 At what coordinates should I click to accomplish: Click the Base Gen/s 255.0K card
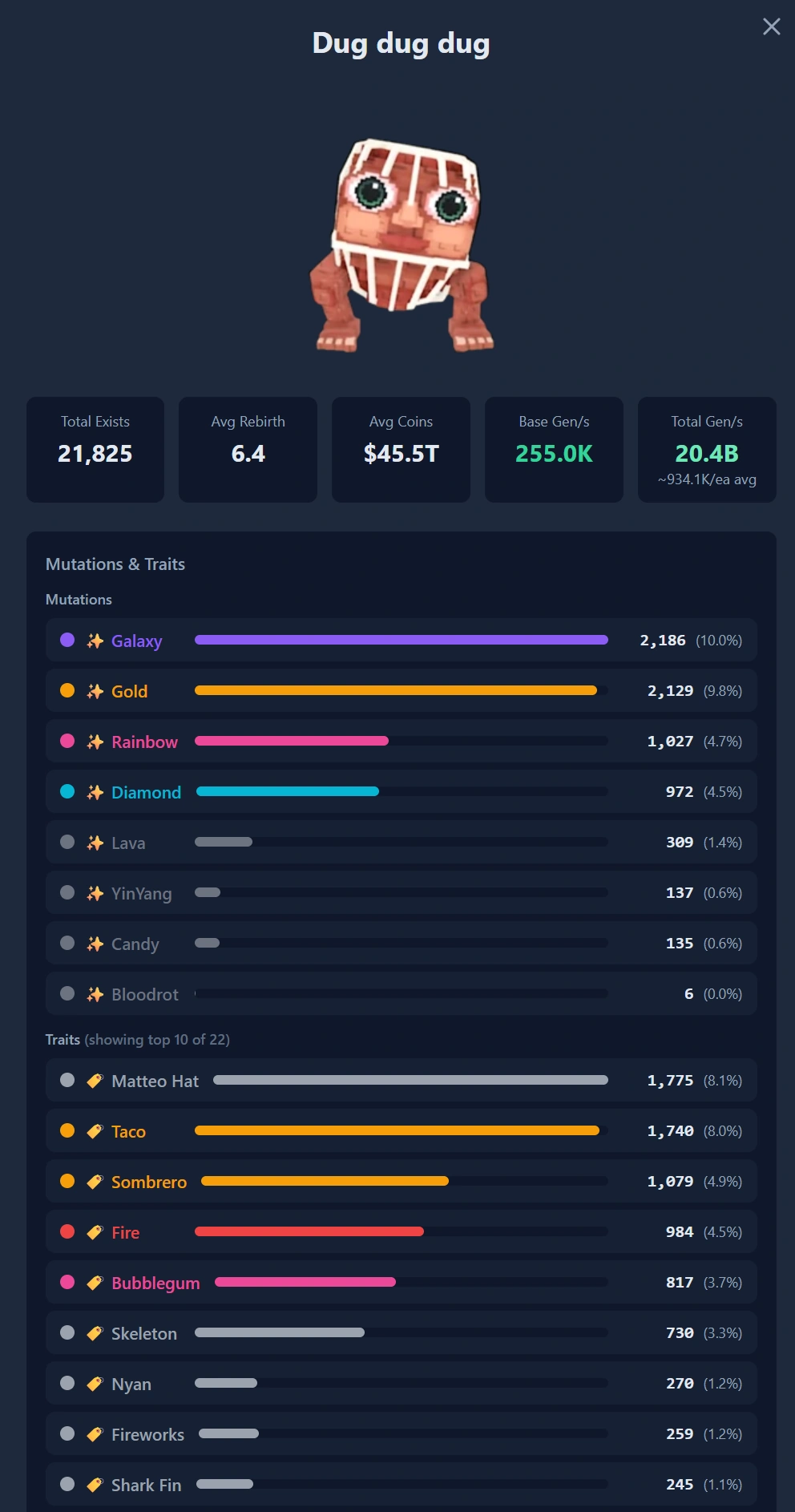[554, 450]
